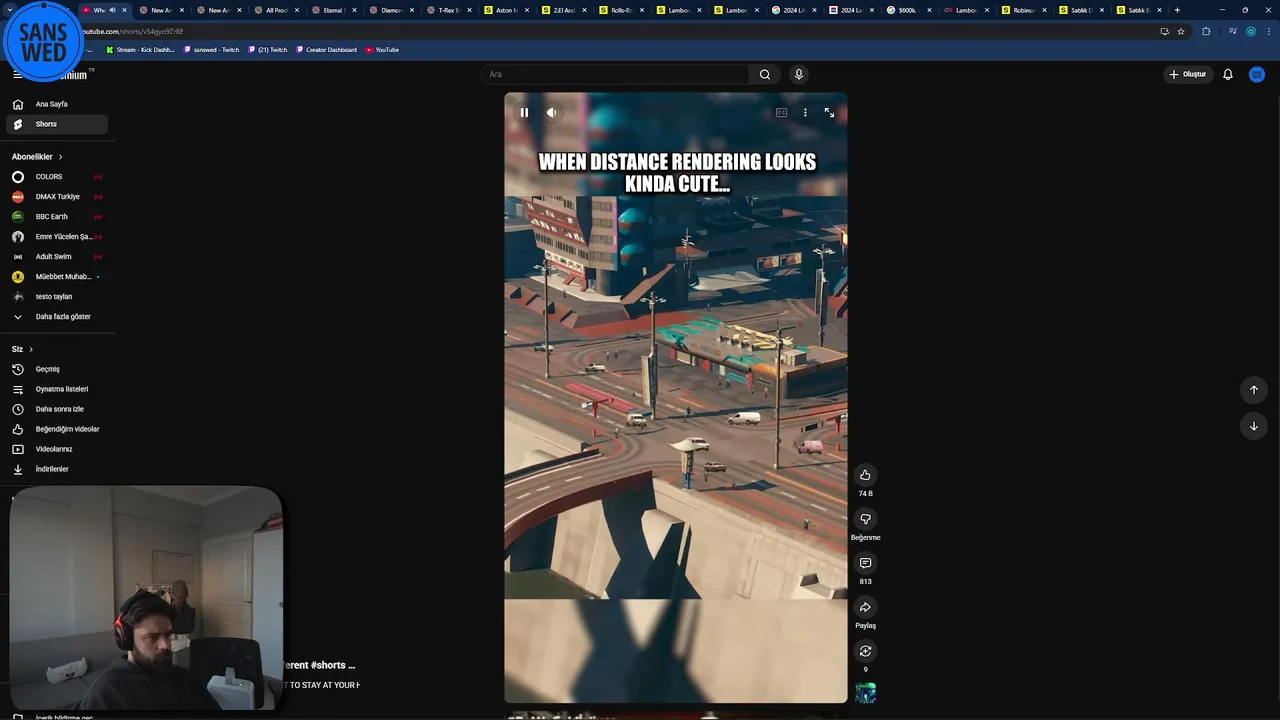Switch to the $600k browser tab
The width and height of the screenshot is (1280, 720).
(x=908, y=10)
